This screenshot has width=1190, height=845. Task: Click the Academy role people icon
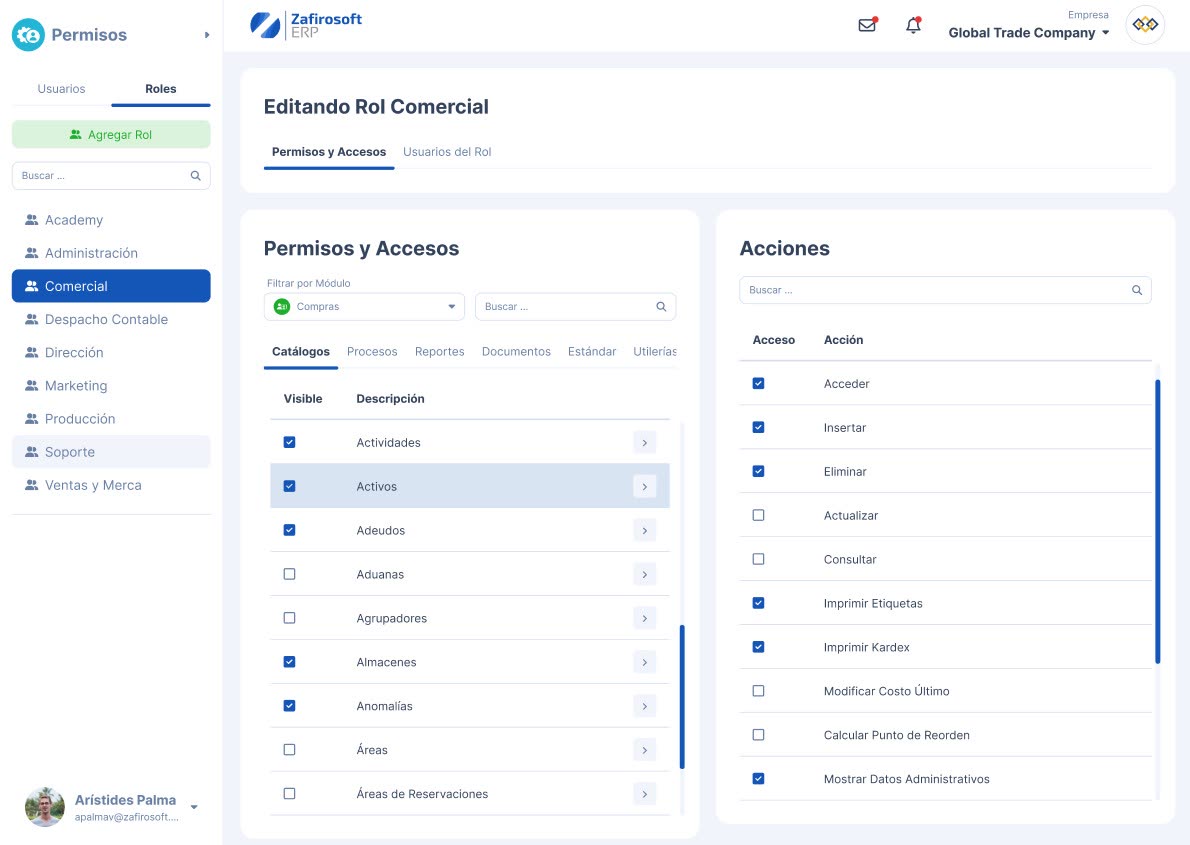tap(31, 220)
